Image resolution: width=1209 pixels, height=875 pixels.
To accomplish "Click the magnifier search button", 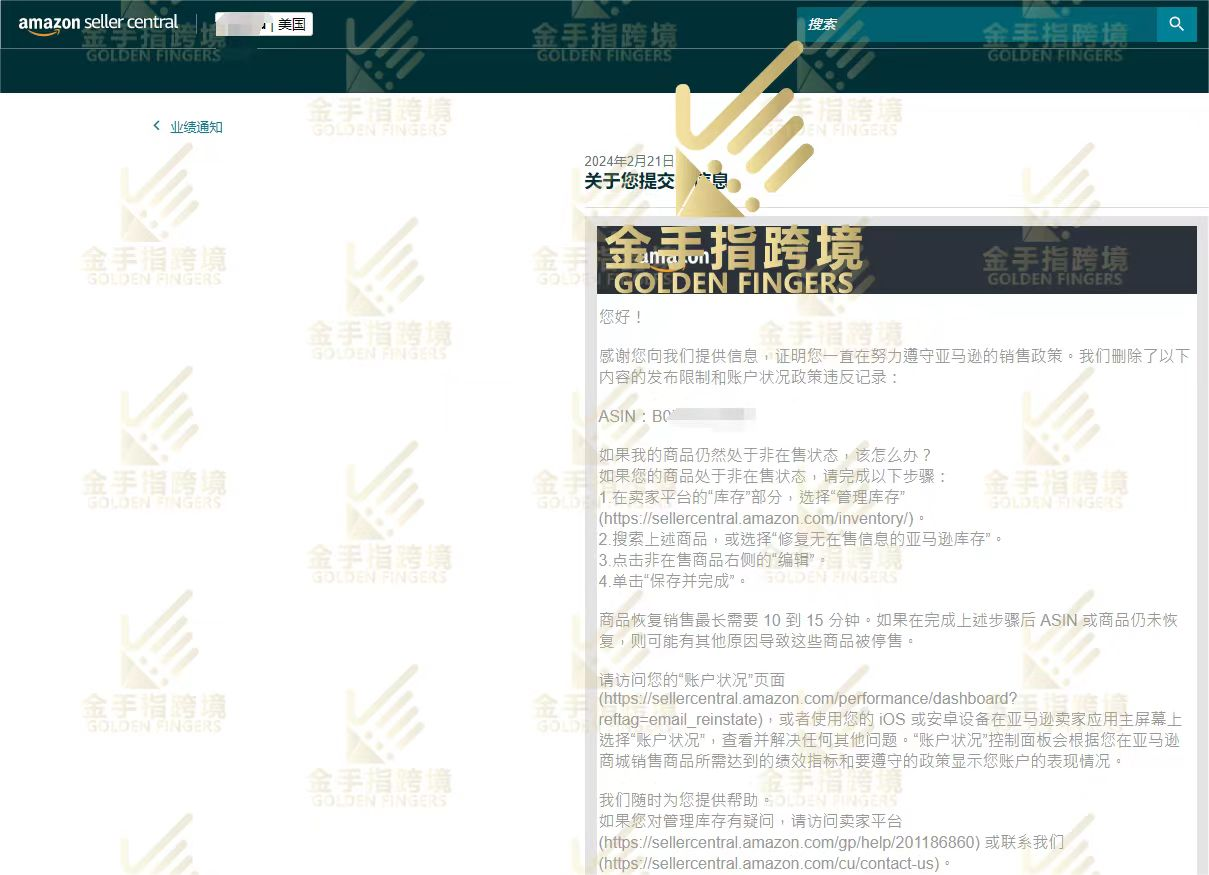I will point(1177,24).
